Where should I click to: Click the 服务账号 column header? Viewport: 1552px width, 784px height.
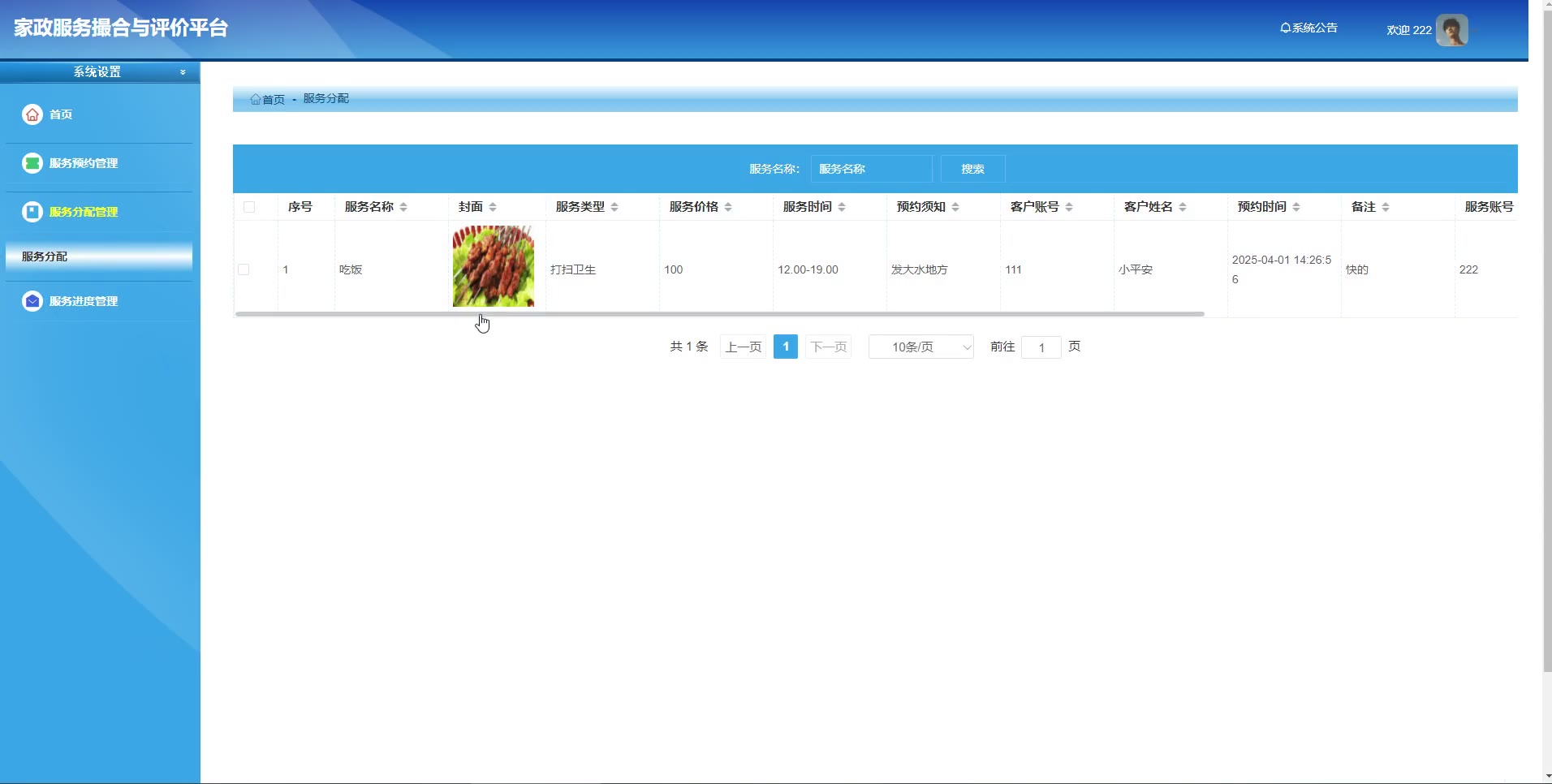[1489, 207]
